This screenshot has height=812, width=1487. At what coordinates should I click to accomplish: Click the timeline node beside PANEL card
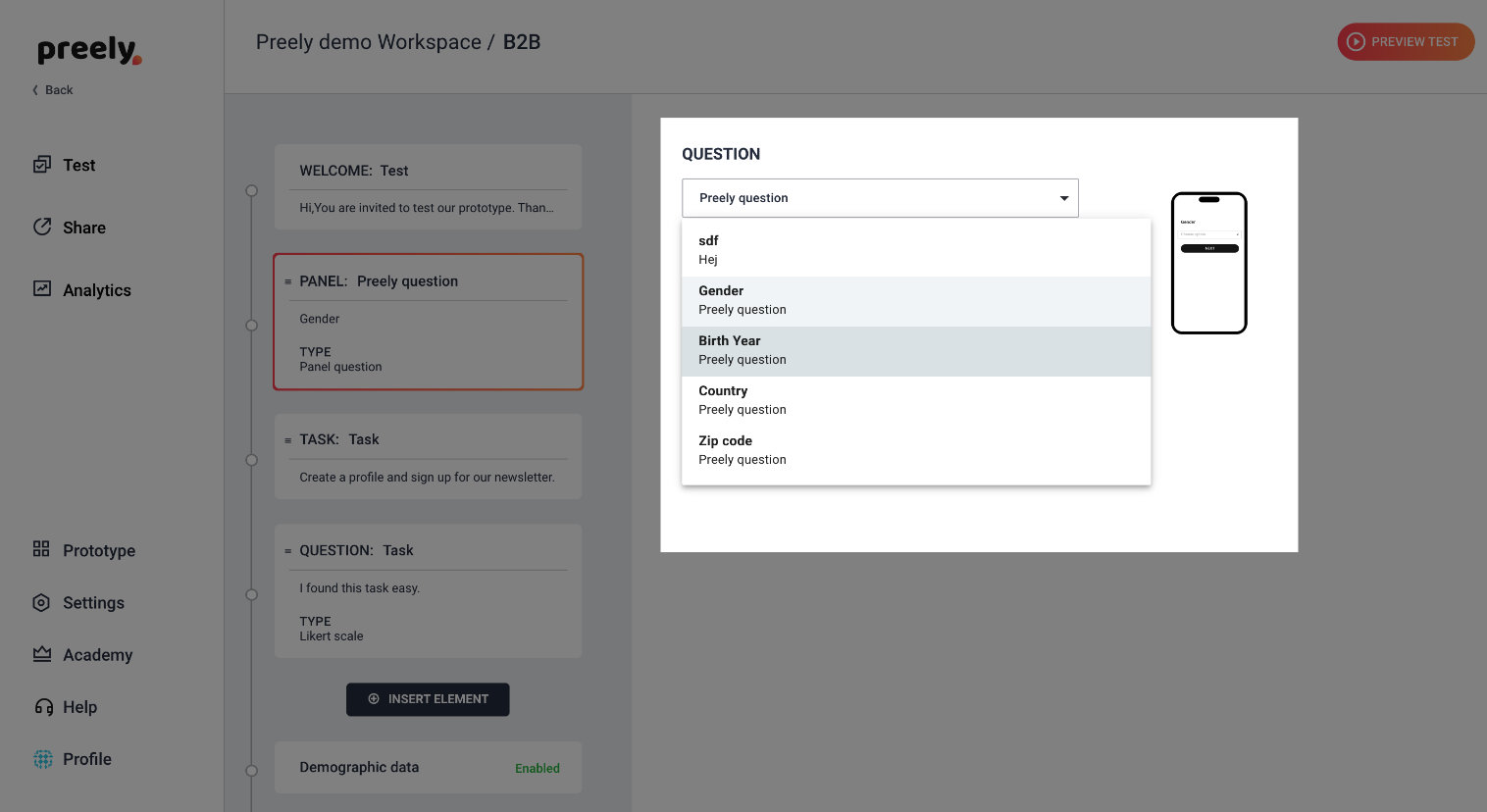pos(252,326)
